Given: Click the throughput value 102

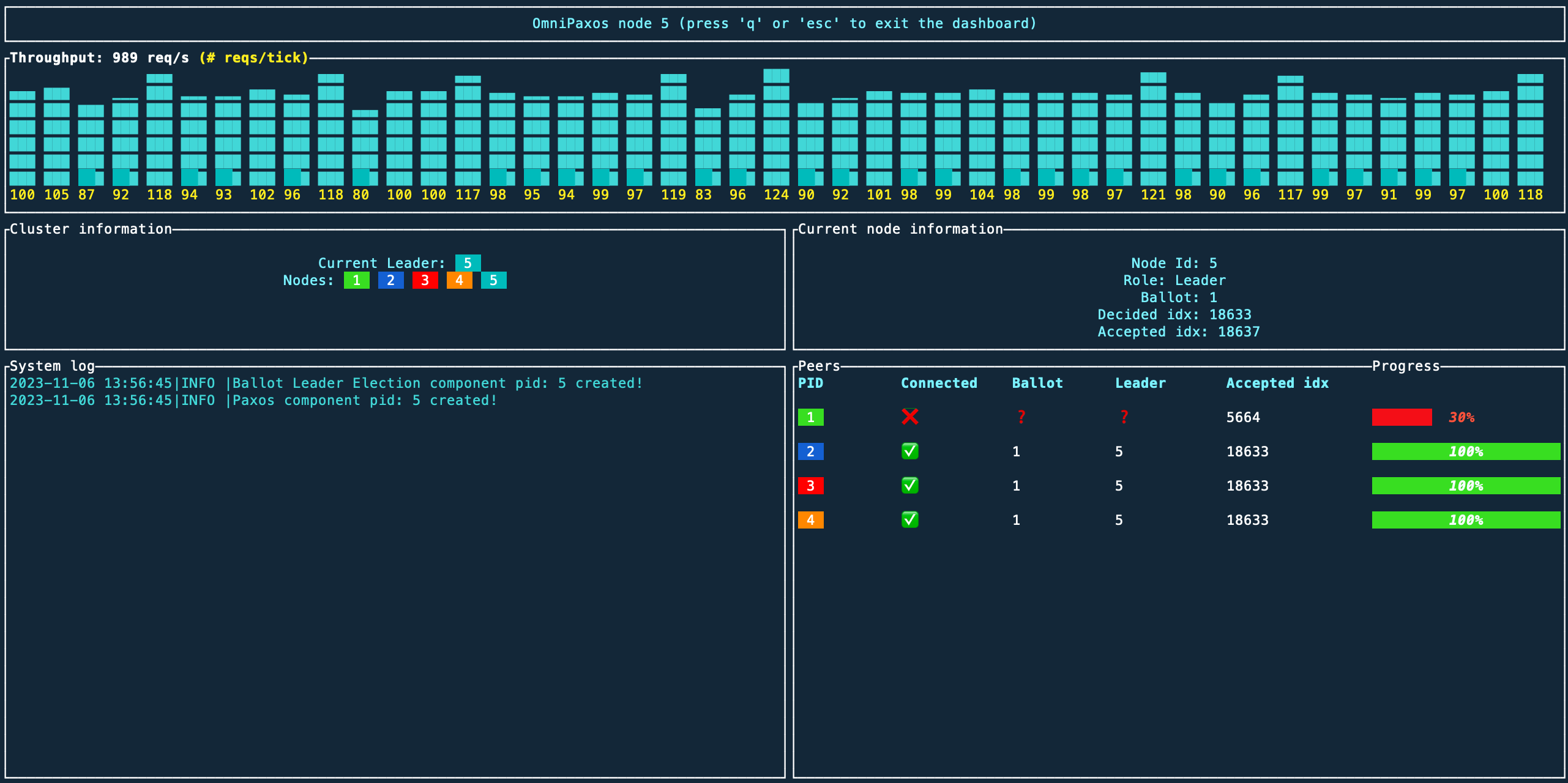Looking at the screenshot, I should (263, 195).
